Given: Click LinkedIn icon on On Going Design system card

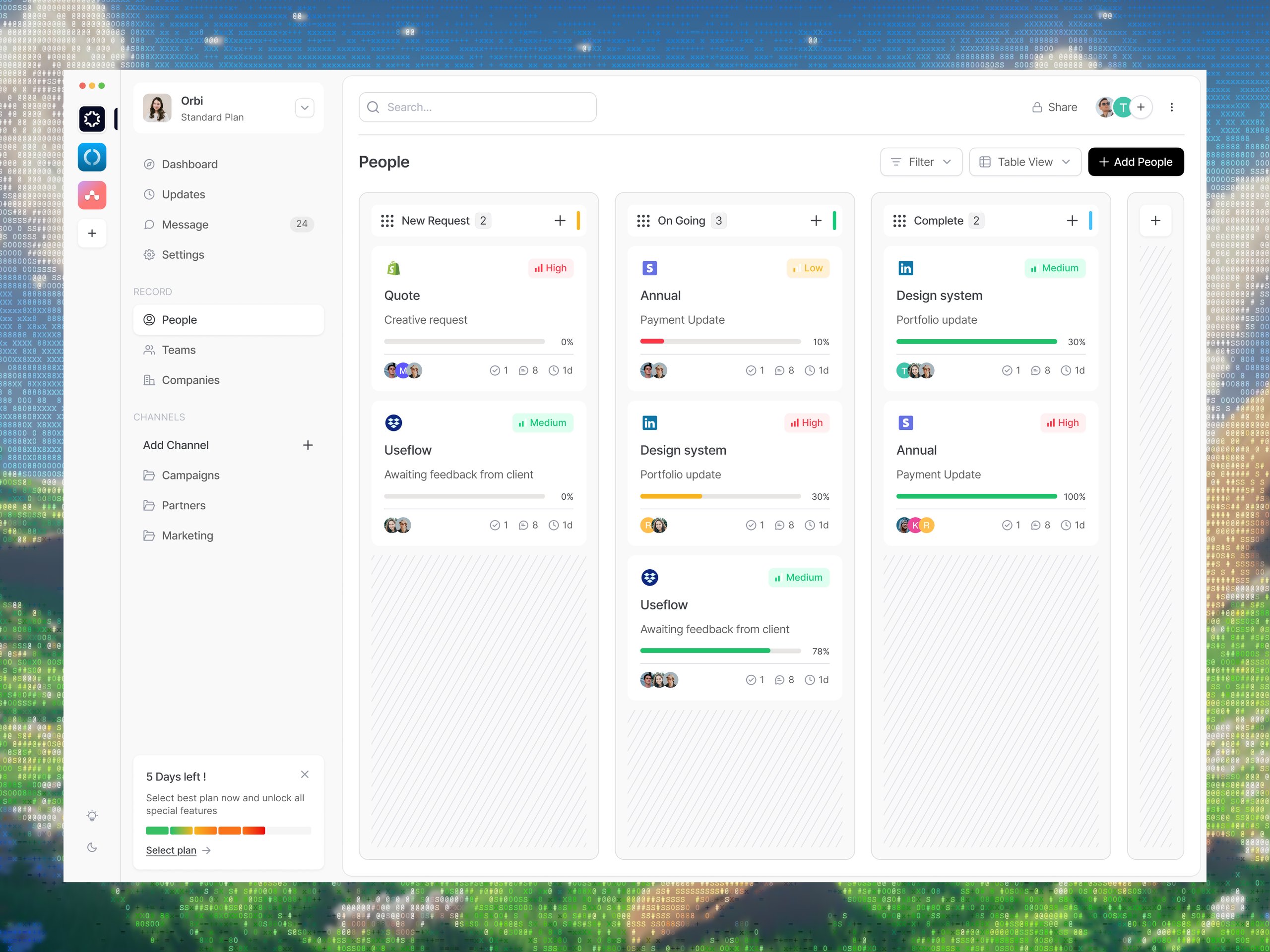Looking at the screenshot, I should [x=649, y=423].
